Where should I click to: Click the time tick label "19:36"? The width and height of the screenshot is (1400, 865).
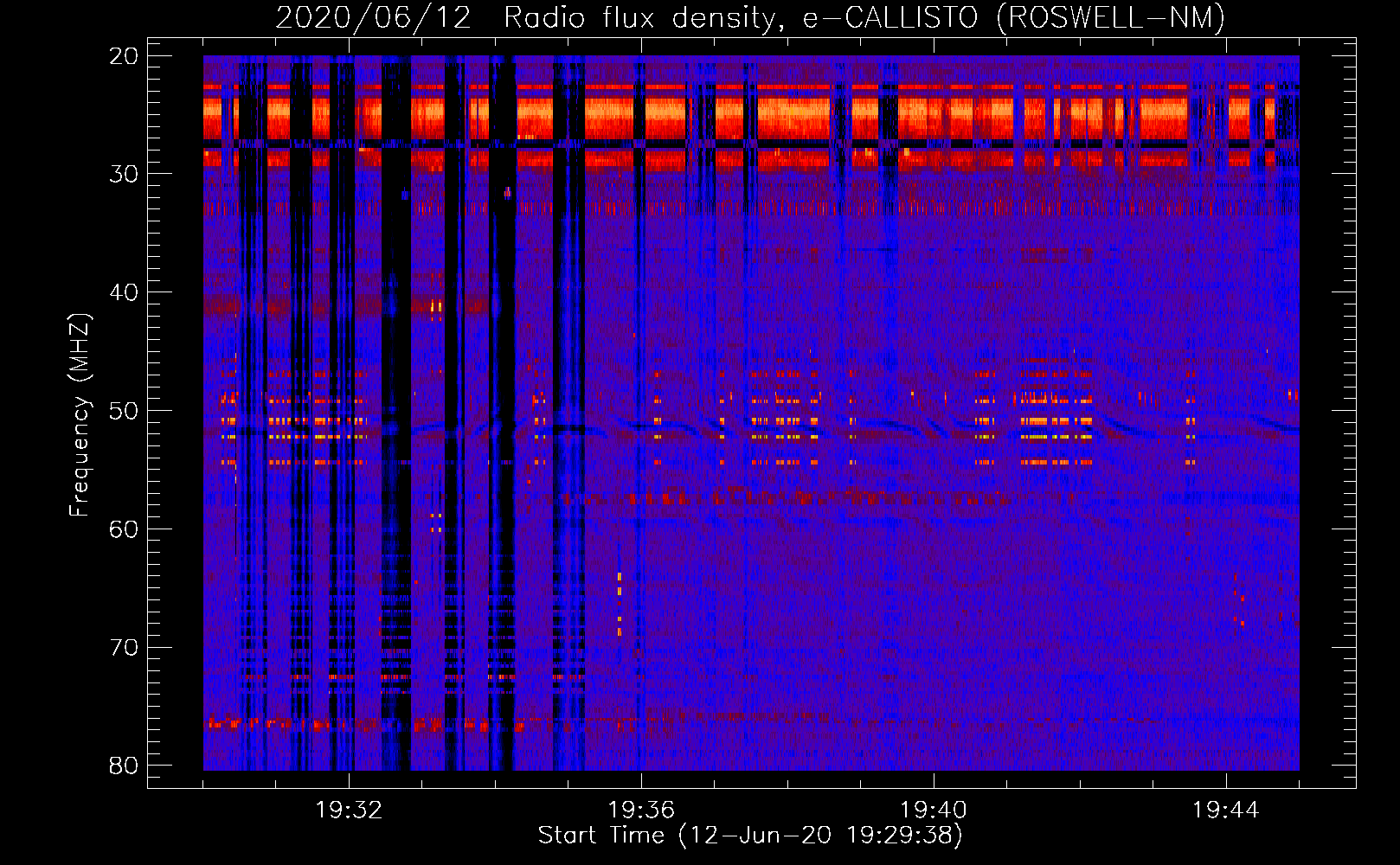click(641, 811)
